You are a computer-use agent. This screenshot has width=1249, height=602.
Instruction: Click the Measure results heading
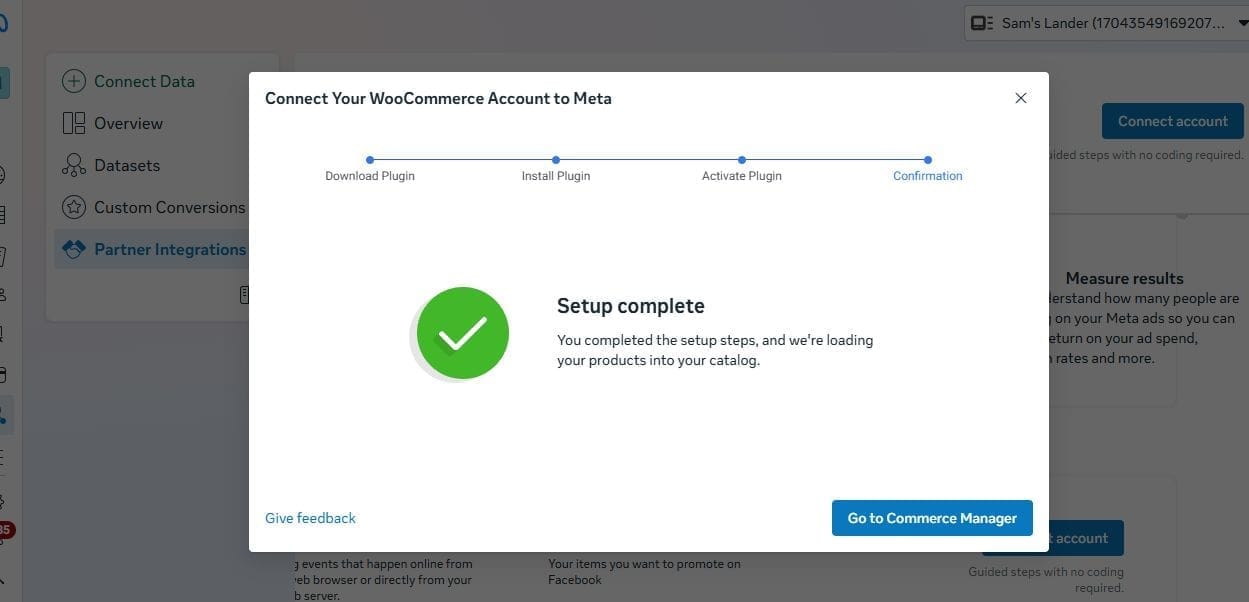pos(1124,278)
